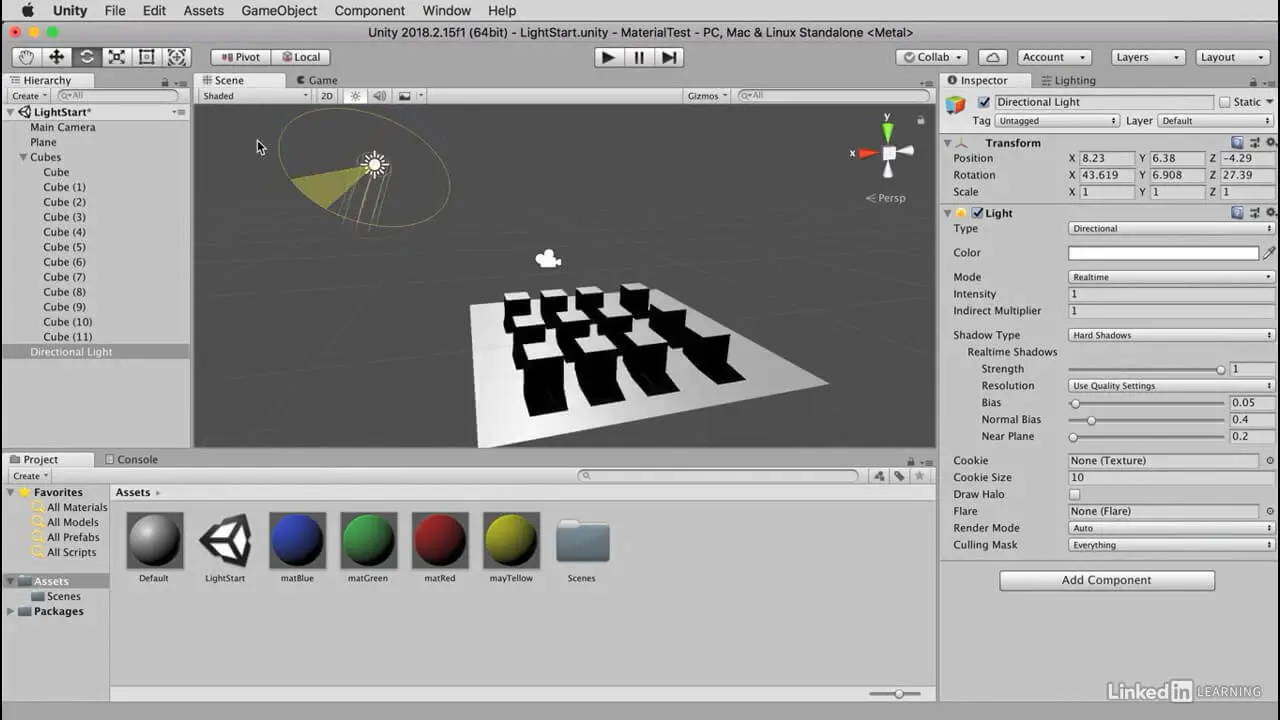Select the sun light gizmo in scene
Screen dimensions: 1280x720
tap(374, 164)
